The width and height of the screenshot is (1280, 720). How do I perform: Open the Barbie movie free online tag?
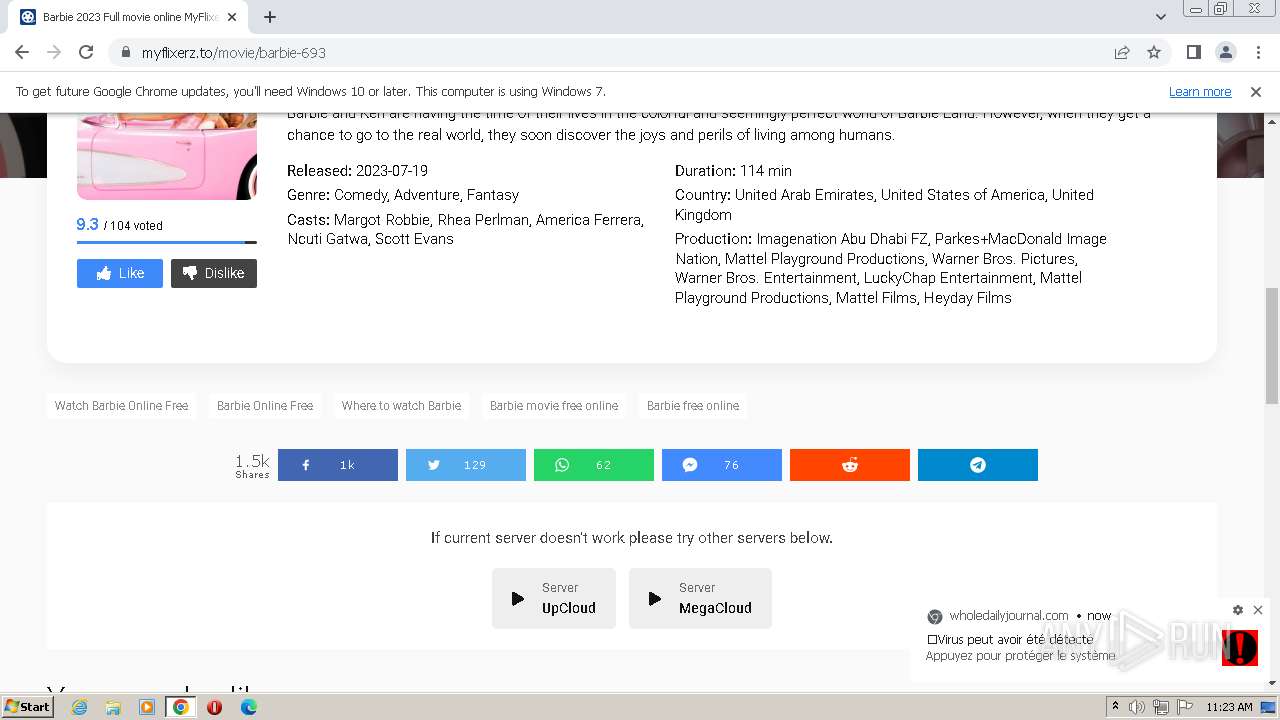554,406
